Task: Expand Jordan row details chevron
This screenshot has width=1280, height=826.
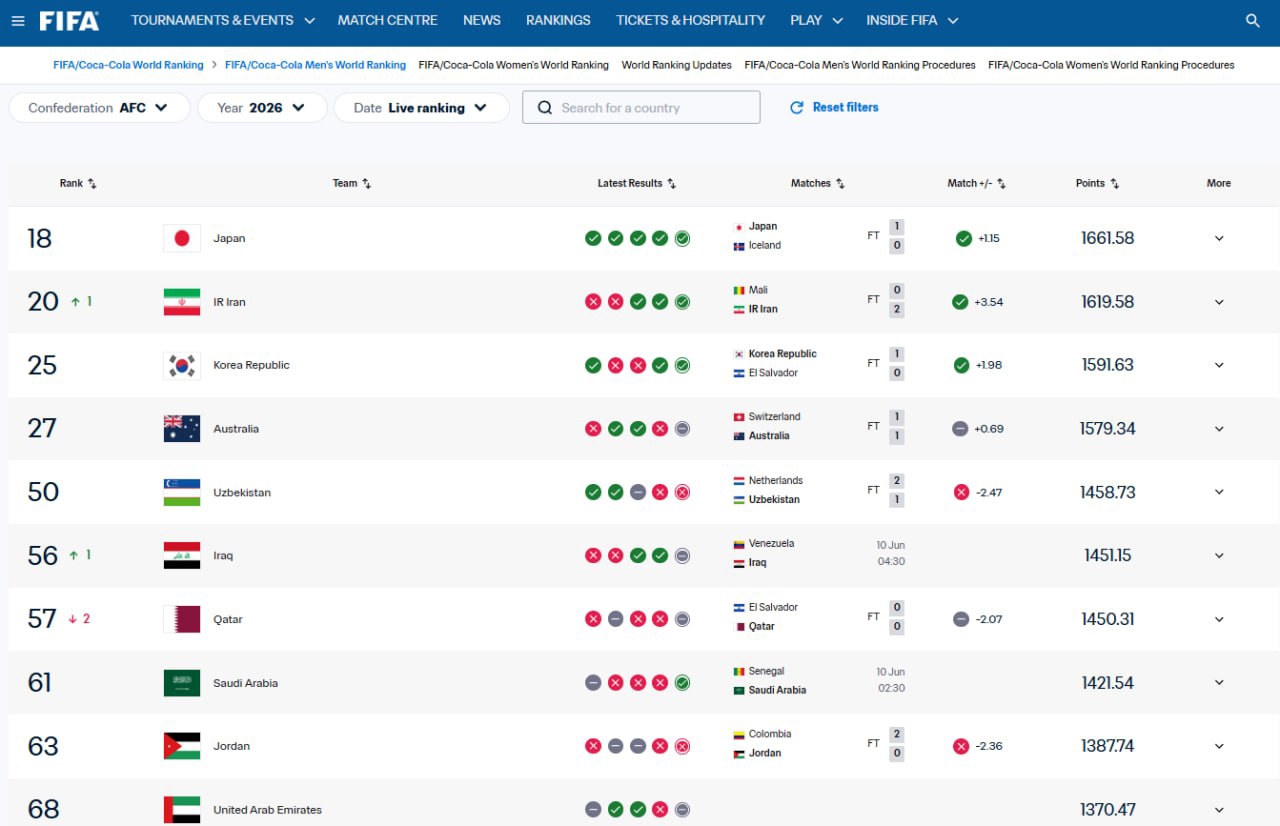Action: pyautogui.click(x=1219, y=746)
